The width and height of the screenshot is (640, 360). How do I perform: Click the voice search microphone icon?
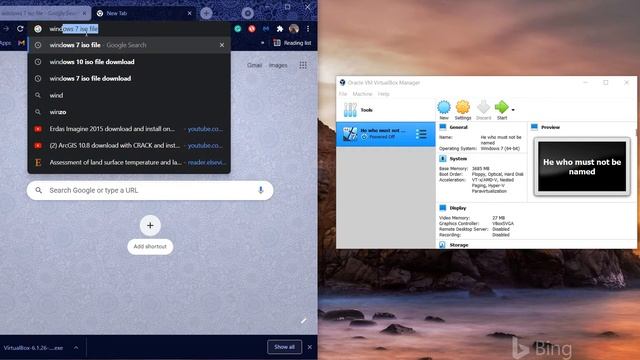coord(260,190)
